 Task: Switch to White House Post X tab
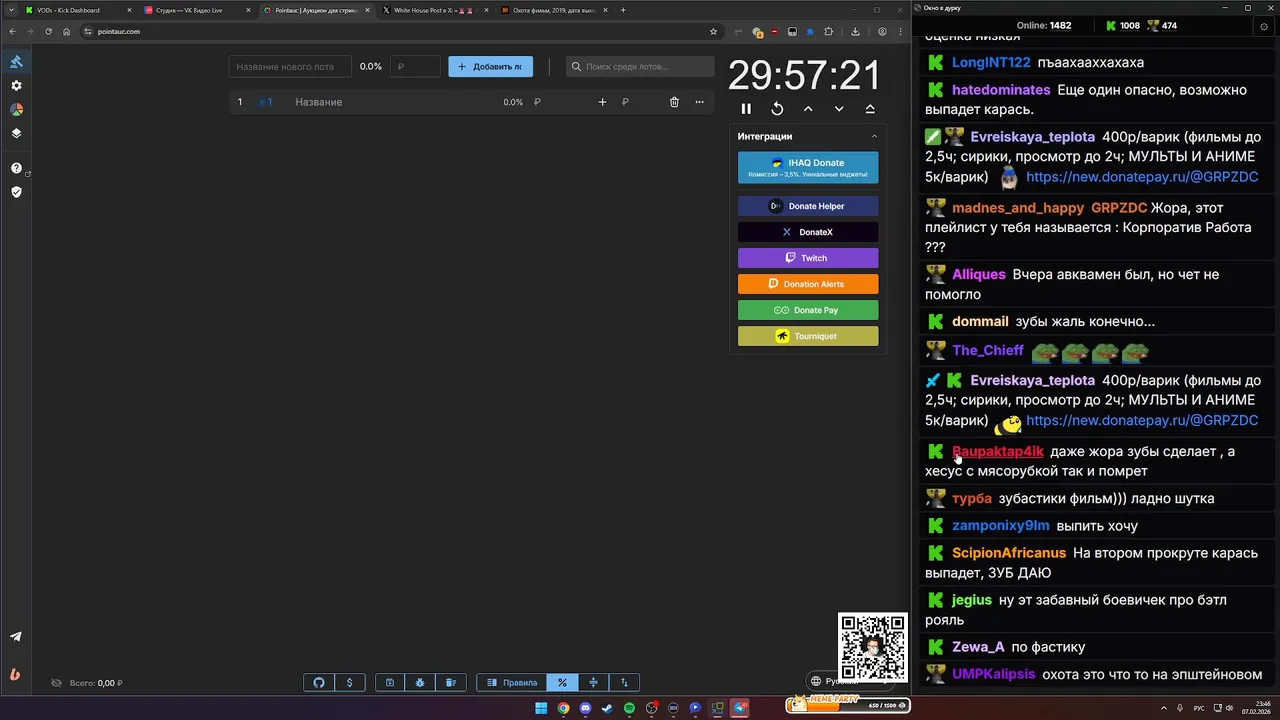[x=433, y=10]
